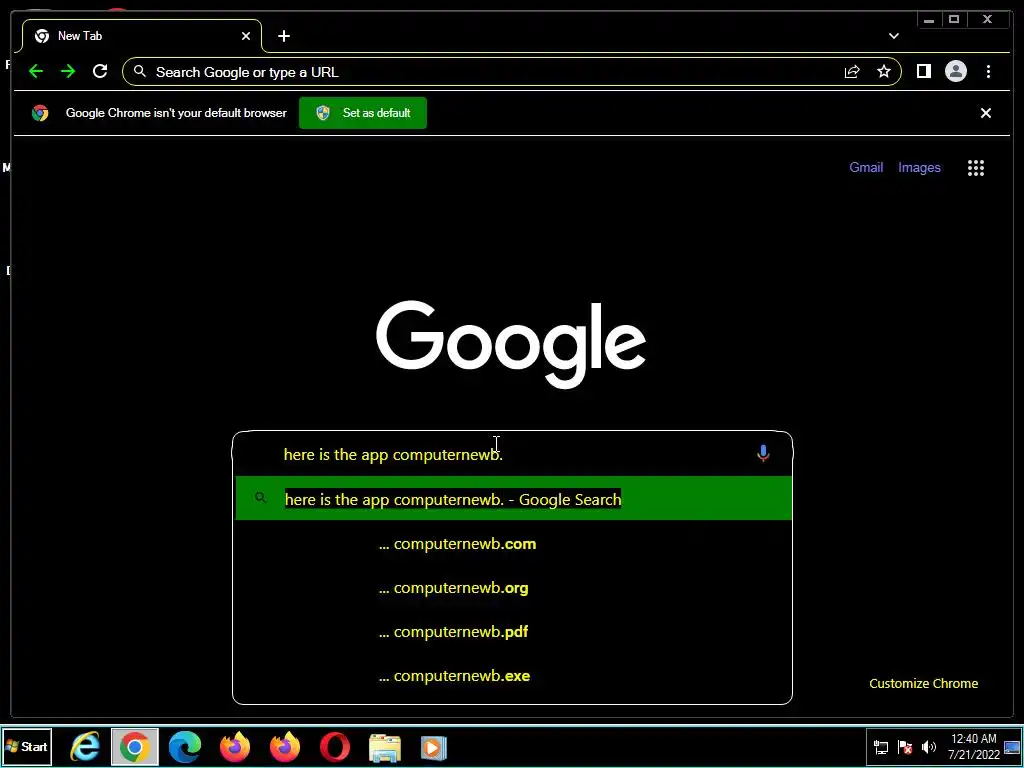Click the Chrome taskbar icon

tap(135, 747)
